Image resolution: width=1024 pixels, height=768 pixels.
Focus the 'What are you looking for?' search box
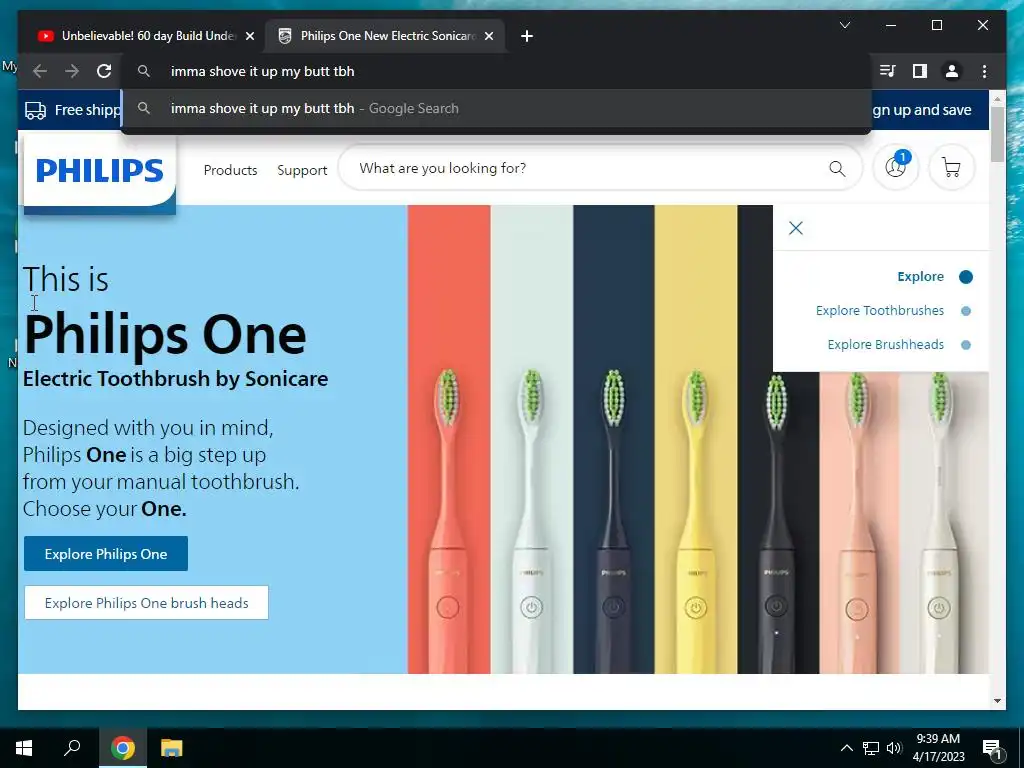(600, 168)
